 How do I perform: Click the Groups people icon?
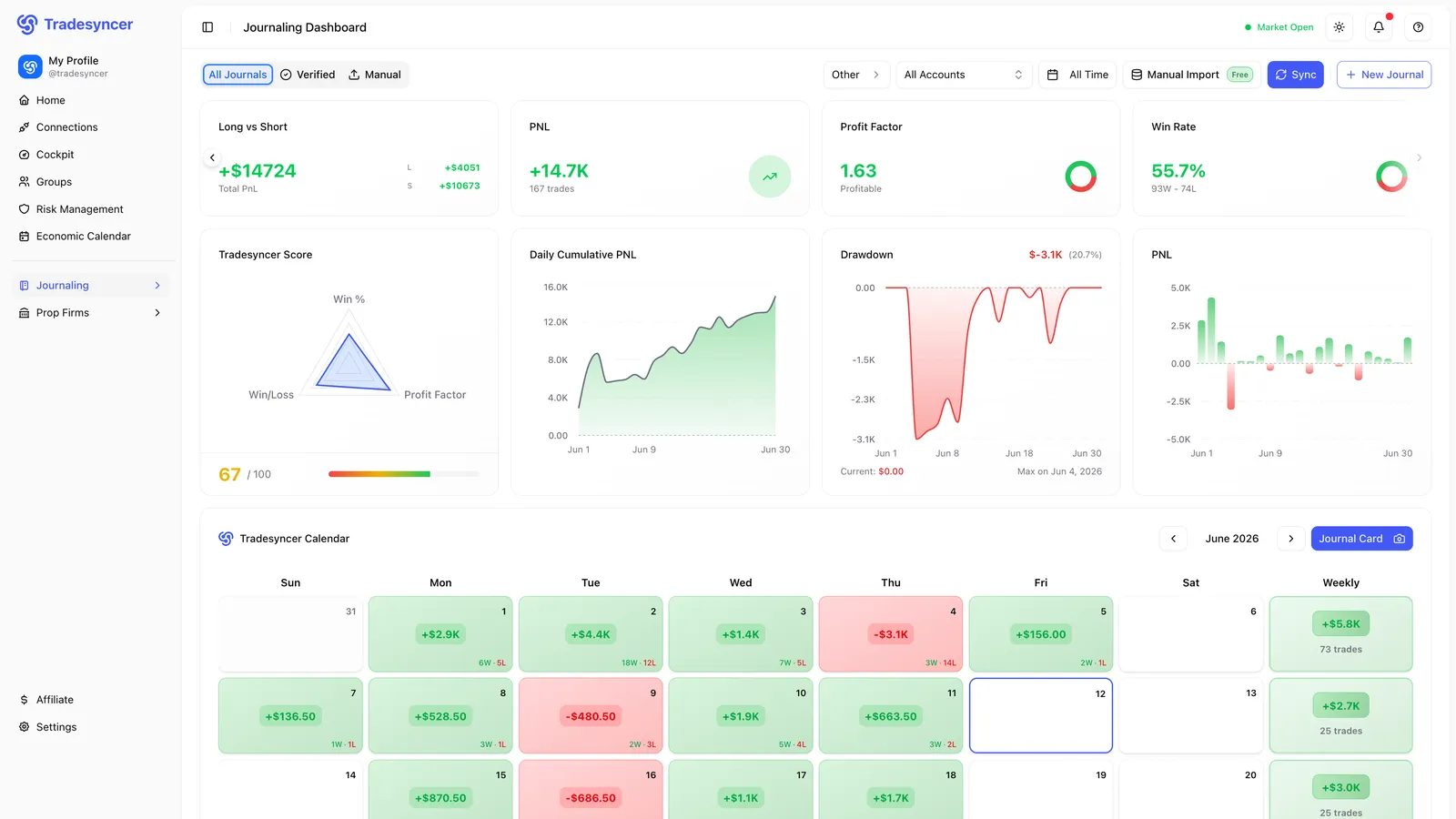click(x=25, y=182)
